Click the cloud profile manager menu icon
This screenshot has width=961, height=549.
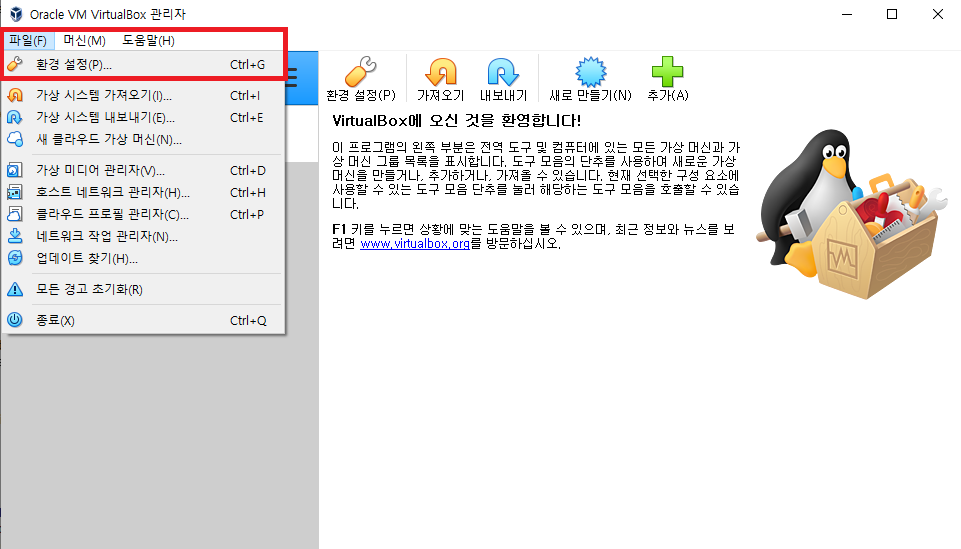pyautogui.click(x=15, y=214)
